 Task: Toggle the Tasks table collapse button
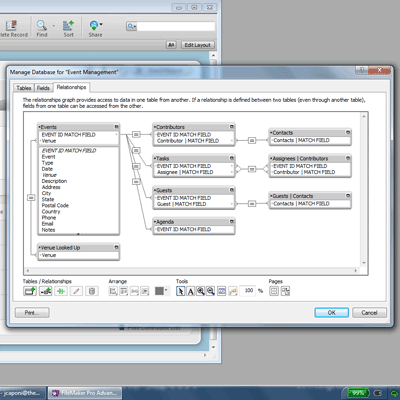point(232,158)
